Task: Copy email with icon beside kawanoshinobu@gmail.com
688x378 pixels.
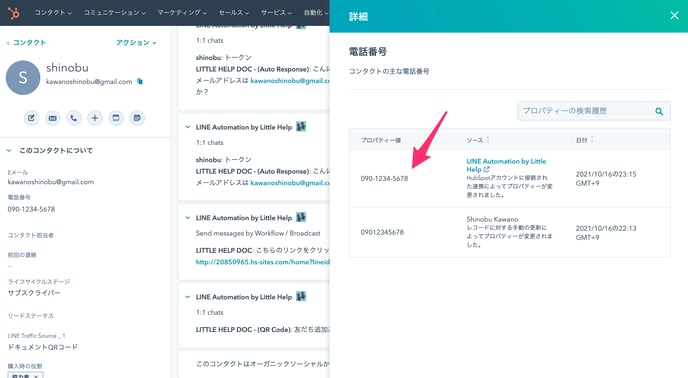Action: point(140,81)
